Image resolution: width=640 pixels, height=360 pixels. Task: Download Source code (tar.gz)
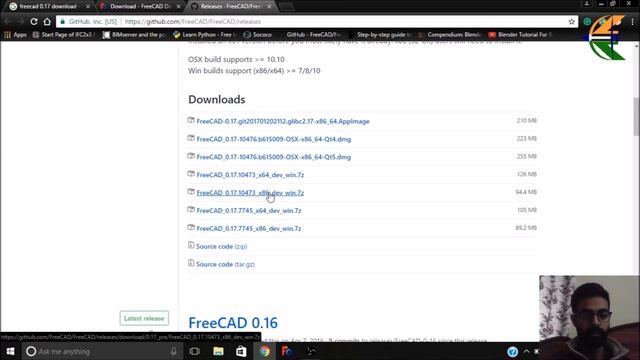(225, 264)
